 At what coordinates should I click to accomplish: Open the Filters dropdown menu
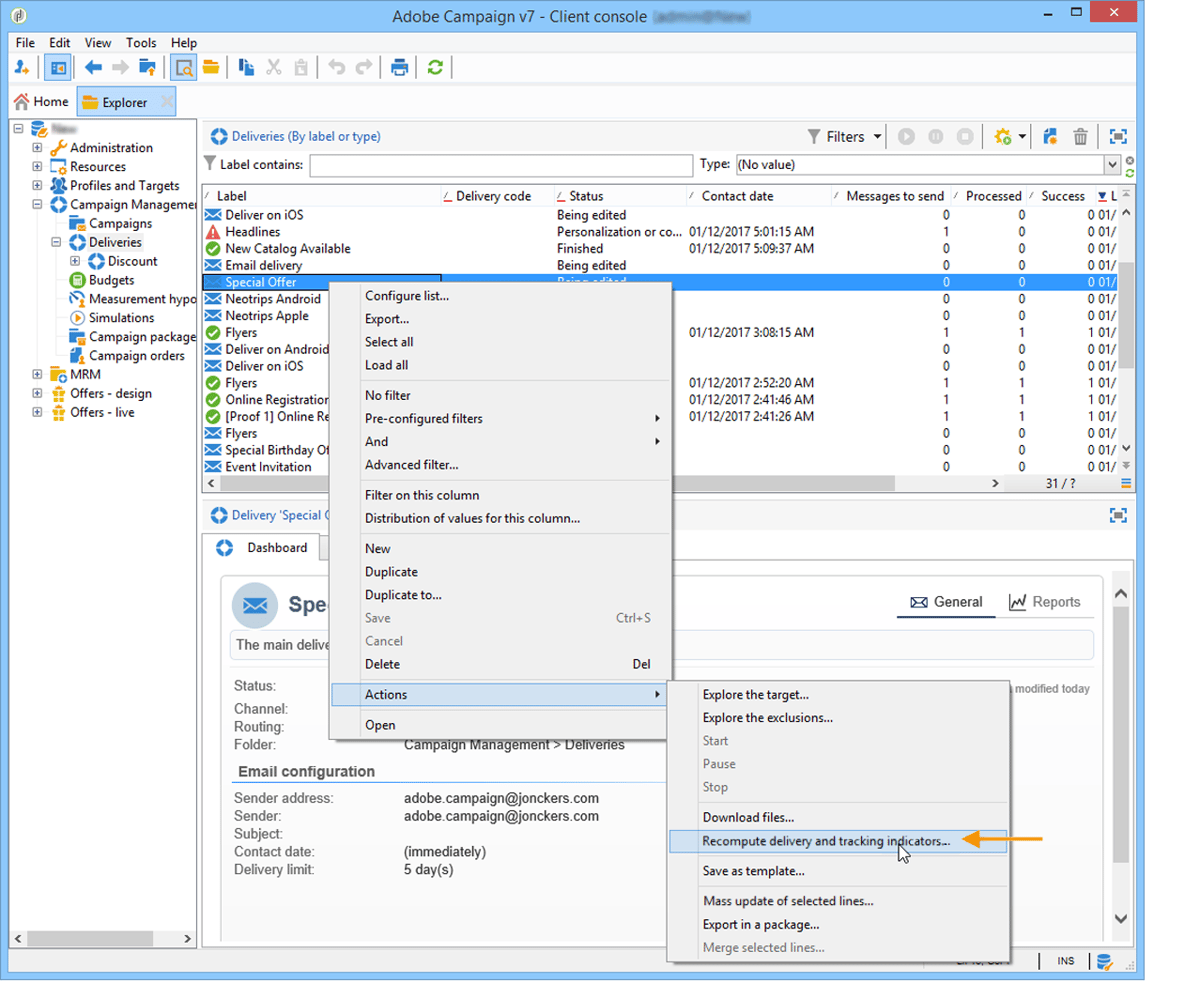tap(842, 137)
